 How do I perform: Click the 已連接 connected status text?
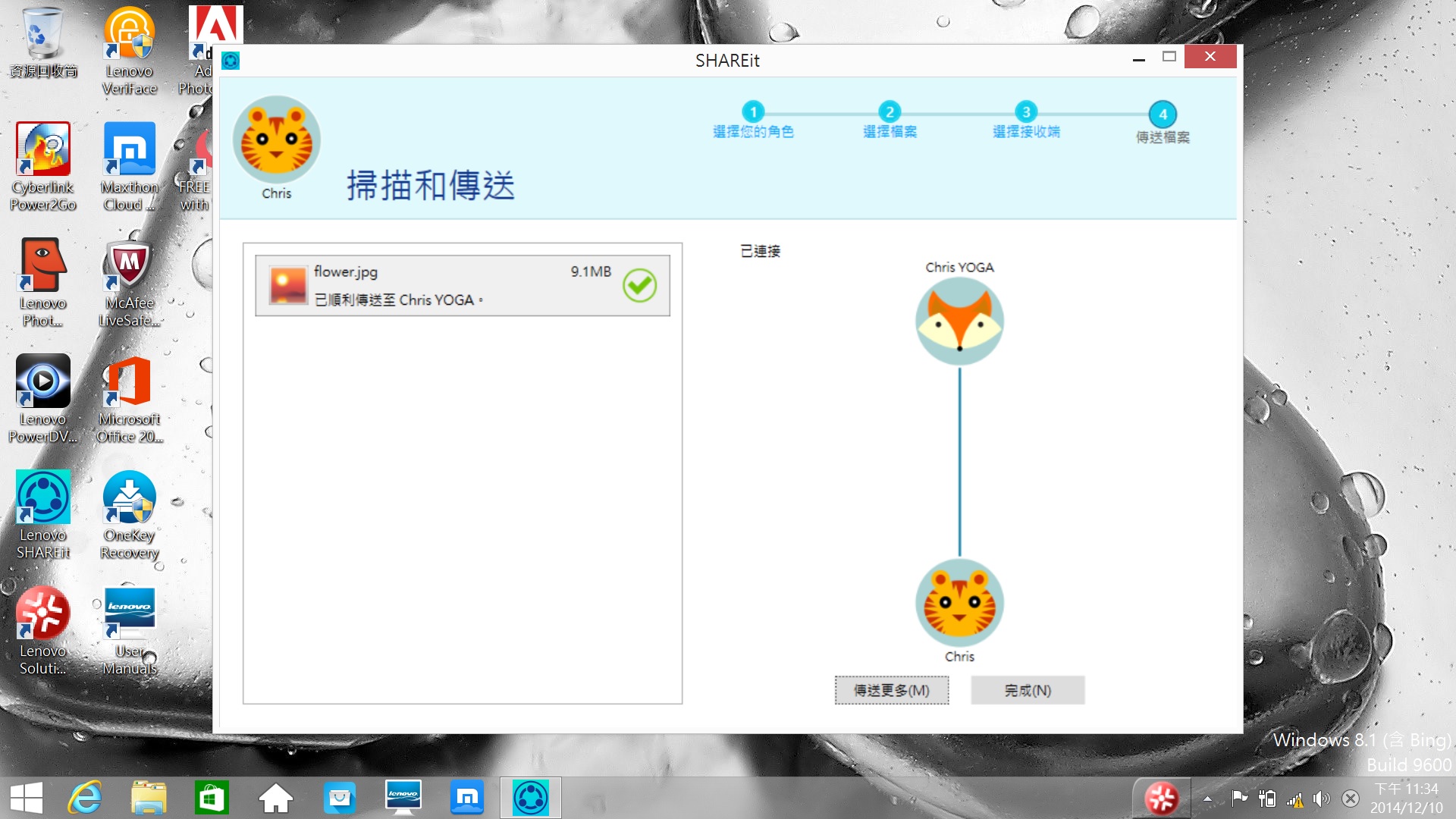coord(760,251)
